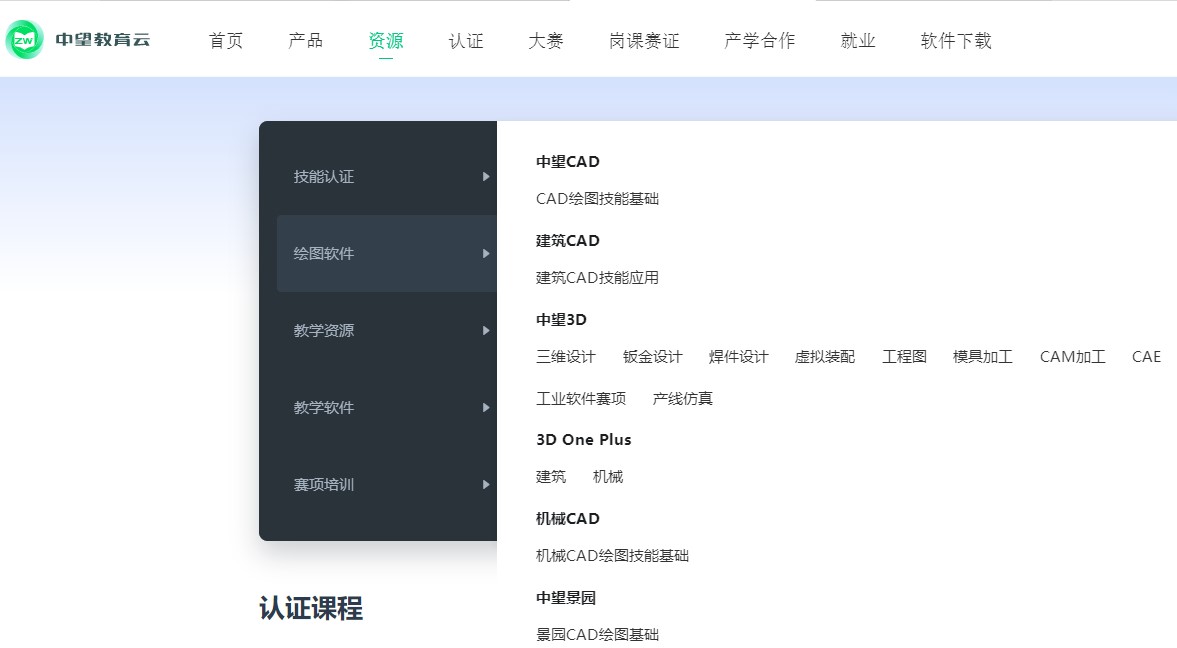
Task: Open the 景园CAD绘图基础 link
Action: pos(597,635)
